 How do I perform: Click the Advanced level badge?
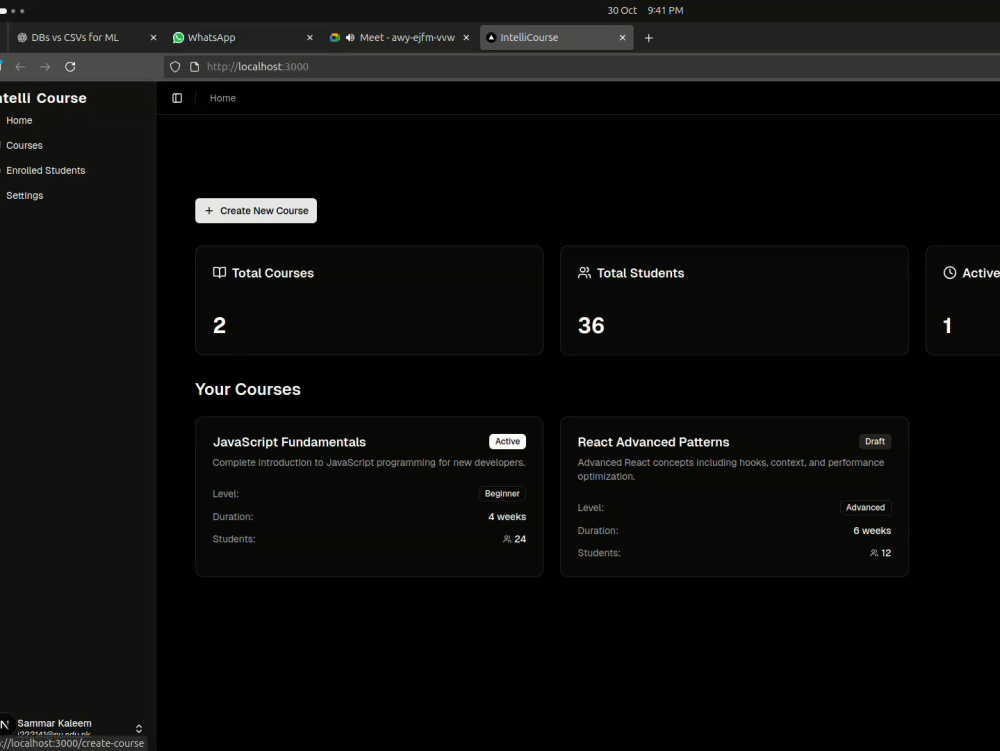[865, 507]
